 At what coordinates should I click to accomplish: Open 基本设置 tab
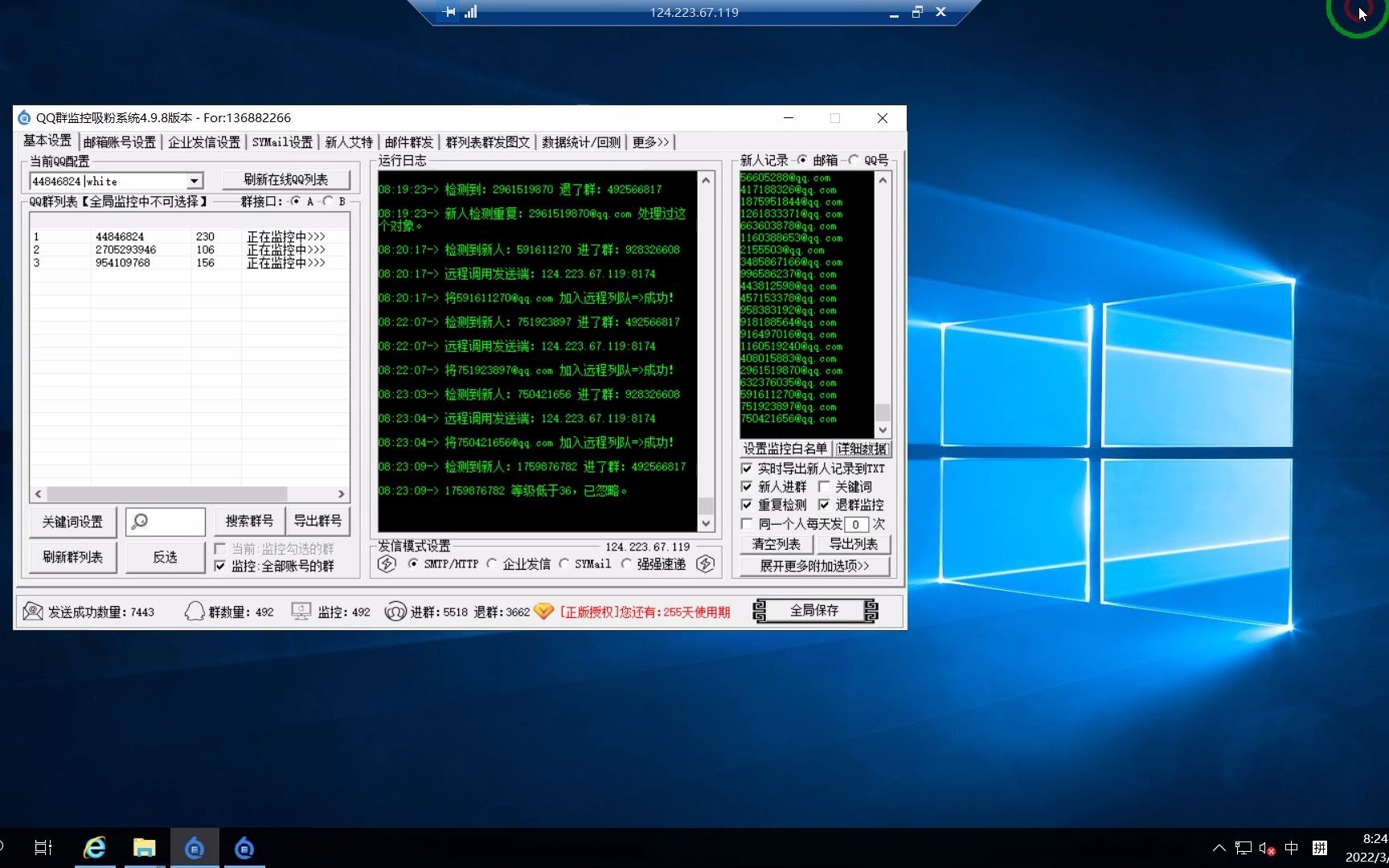pyautogui.click(x=47, y=141)
